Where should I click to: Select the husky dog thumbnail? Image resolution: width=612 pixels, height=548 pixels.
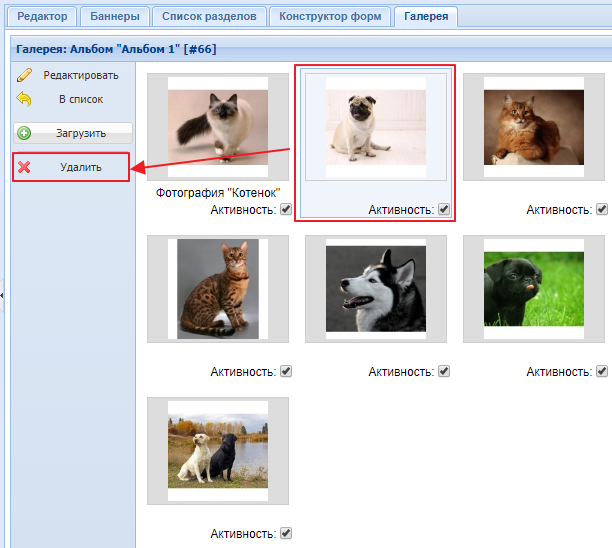click(375, 288)
